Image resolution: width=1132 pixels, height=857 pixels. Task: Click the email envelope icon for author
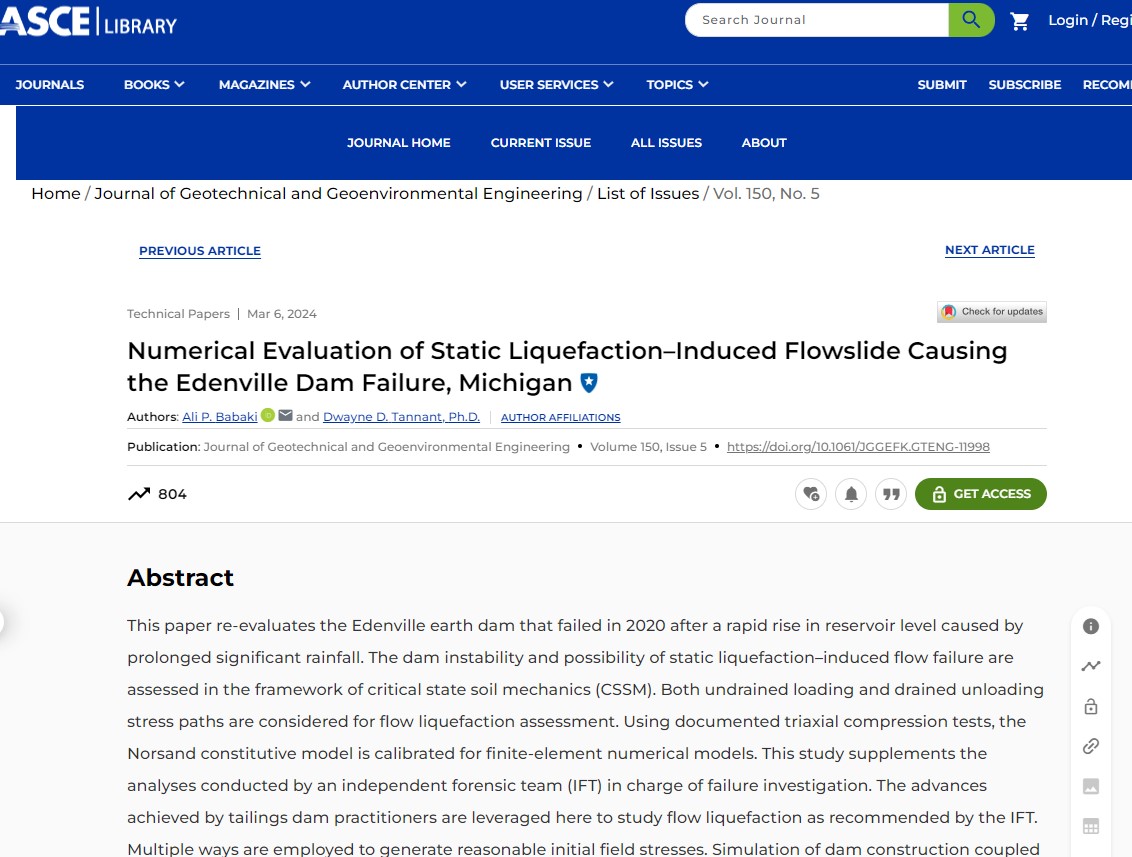click(286, 416)
